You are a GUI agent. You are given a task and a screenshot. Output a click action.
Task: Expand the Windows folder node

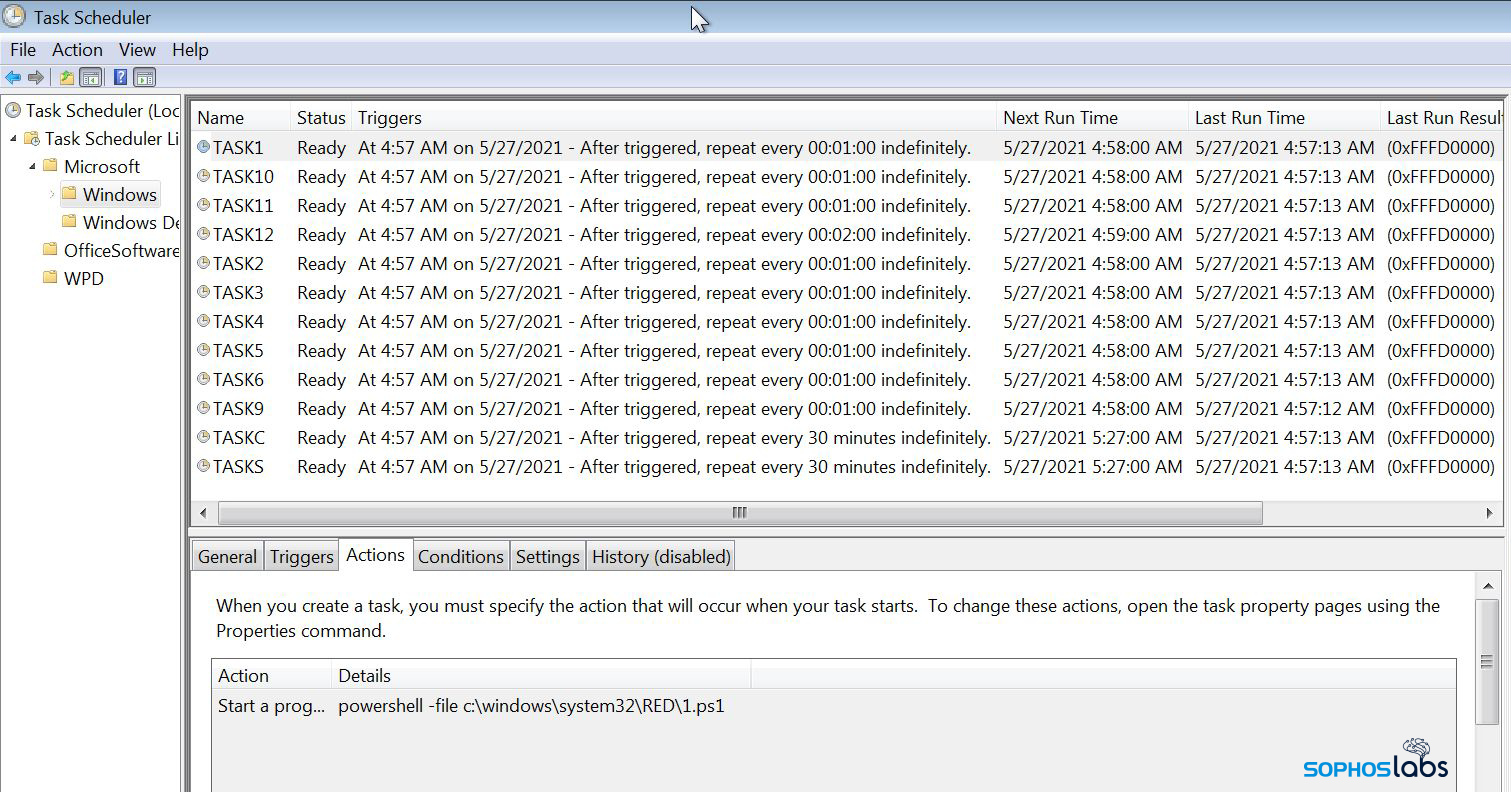pyautogui.click(x=52, y=194)
